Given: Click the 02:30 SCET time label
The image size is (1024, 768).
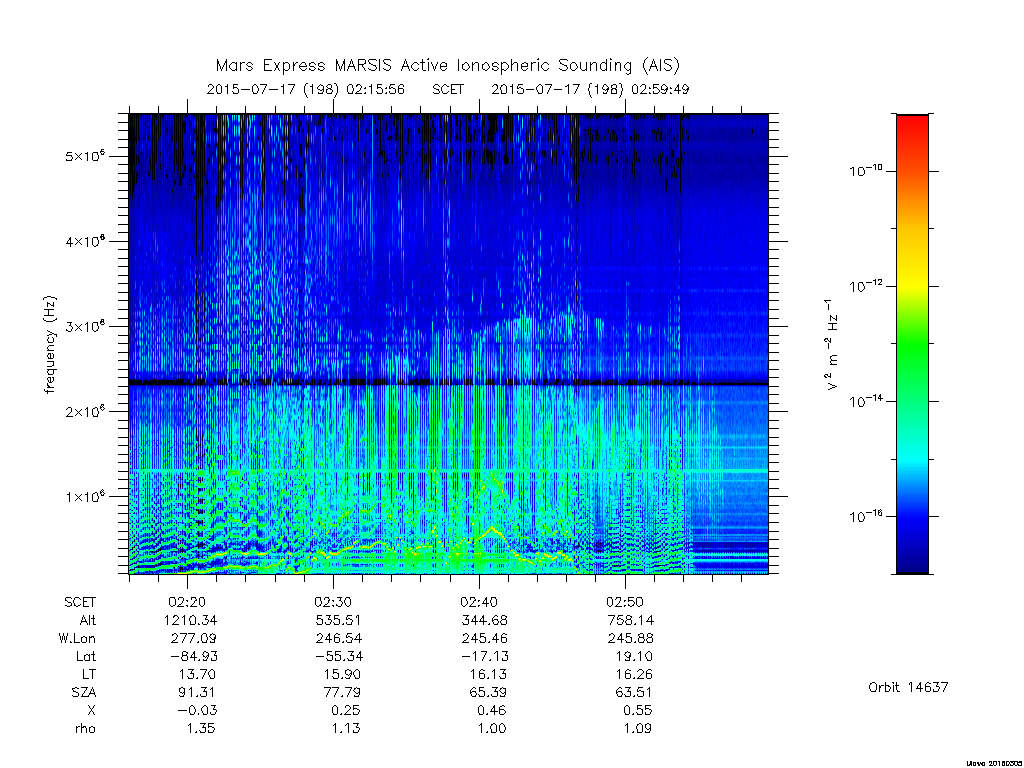Looking at the screenshot, I should [x=333, y=601].
